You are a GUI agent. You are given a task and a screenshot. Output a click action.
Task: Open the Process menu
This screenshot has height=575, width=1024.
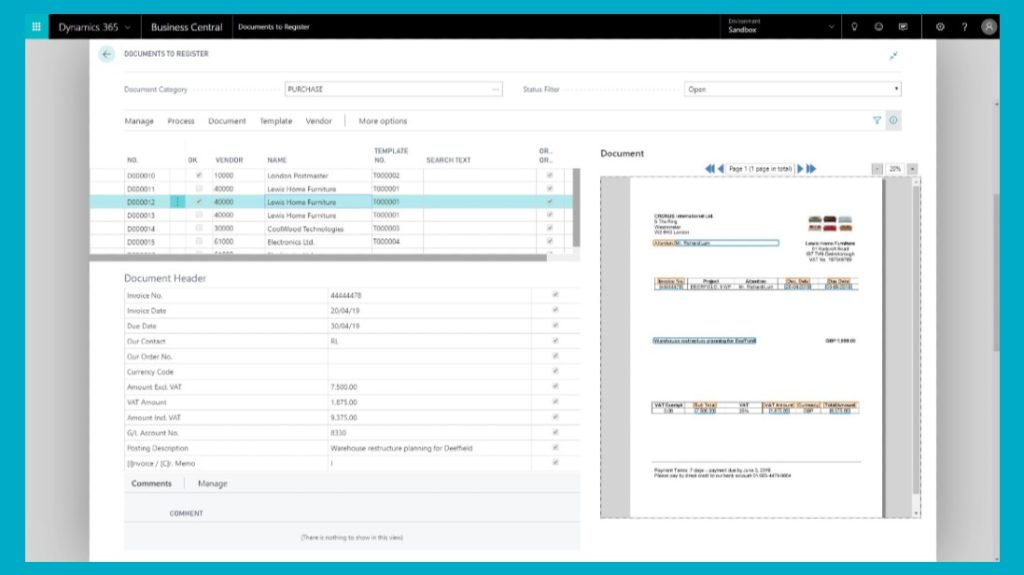tap(181, 121)
